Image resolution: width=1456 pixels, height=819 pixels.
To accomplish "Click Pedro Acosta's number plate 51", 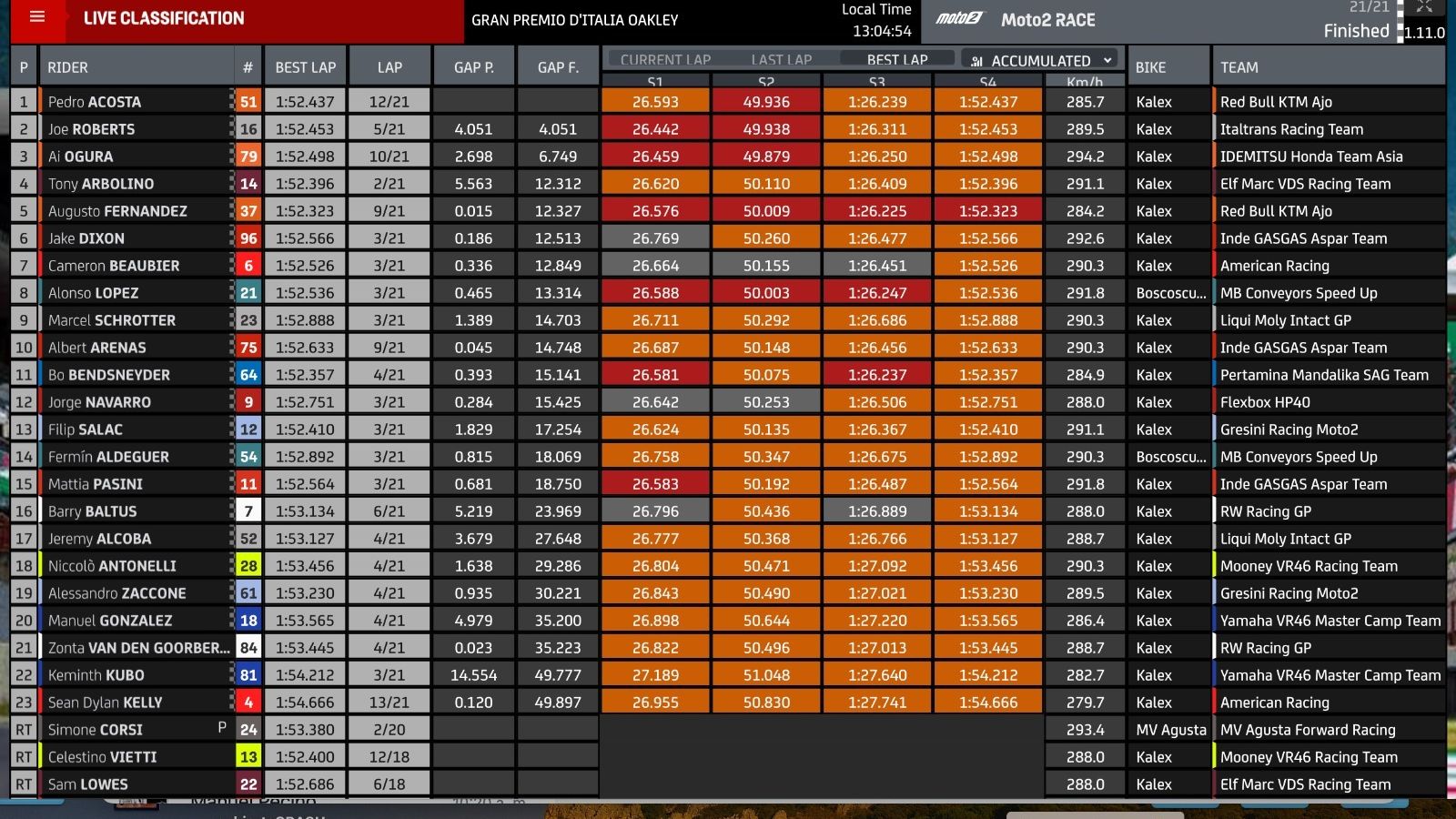I will click(x=247, y=101).
